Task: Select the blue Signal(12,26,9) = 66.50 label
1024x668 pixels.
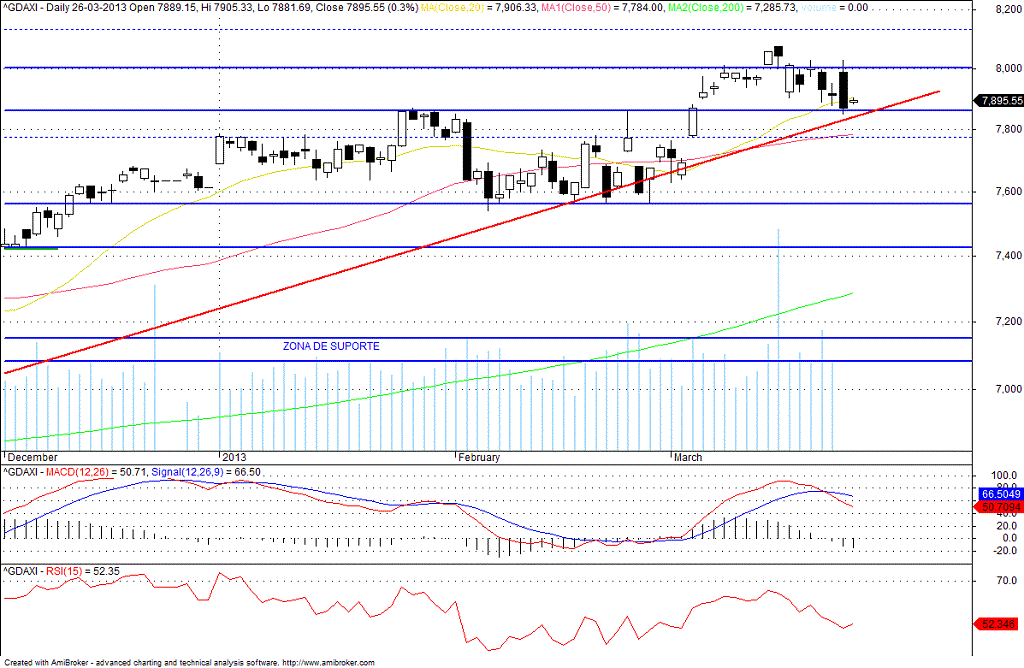Action: [206, 471]
